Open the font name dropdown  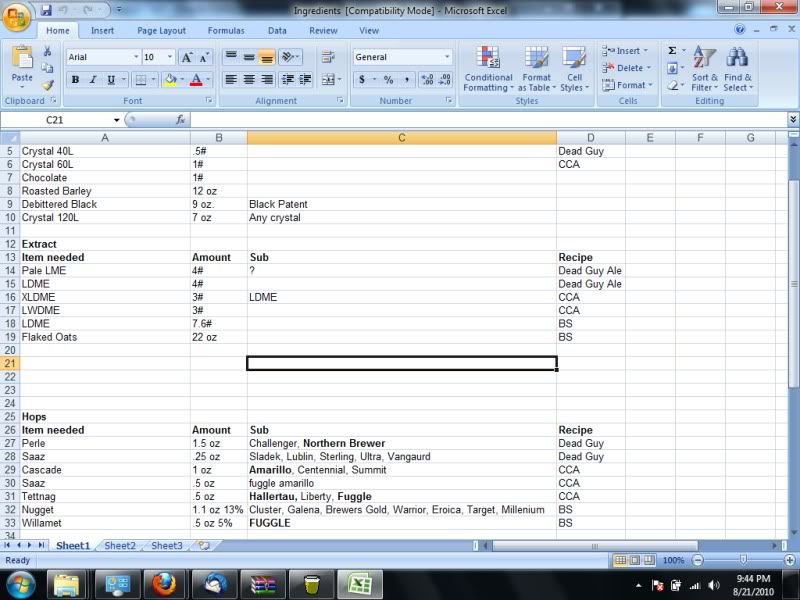click(x=136, y=57)
